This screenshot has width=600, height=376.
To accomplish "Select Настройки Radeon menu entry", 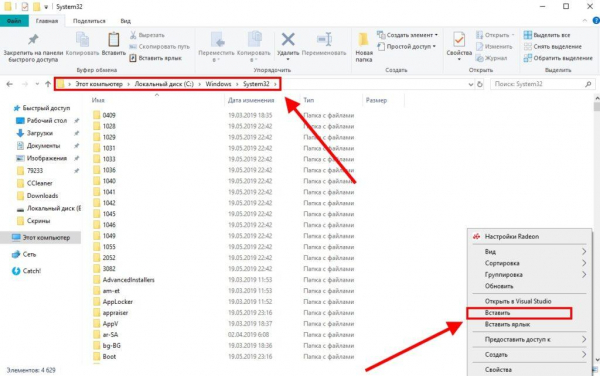I will click(x=530, y=237).
